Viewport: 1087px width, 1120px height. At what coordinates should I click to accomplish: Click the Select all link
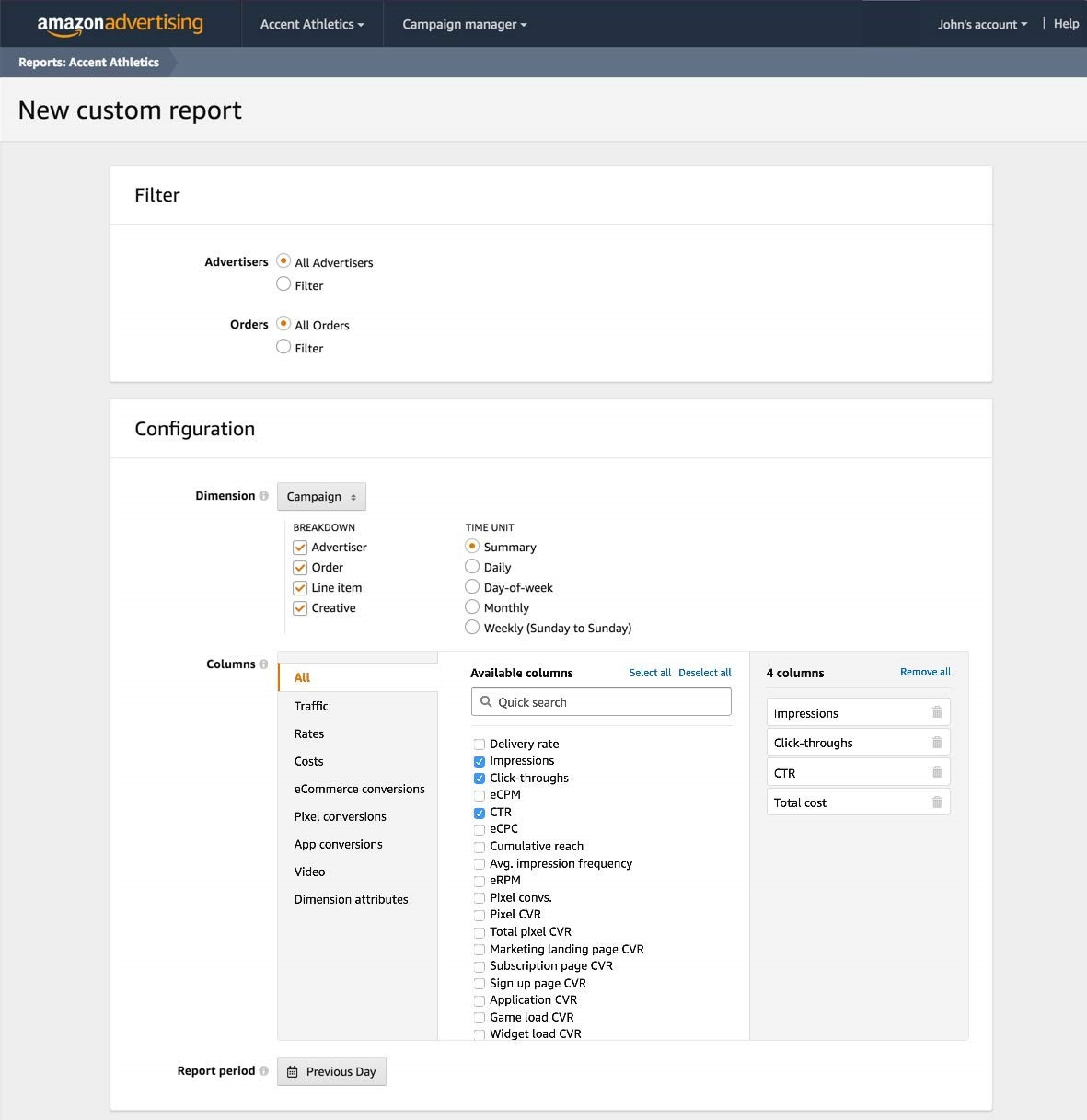[x=650, y=673]
